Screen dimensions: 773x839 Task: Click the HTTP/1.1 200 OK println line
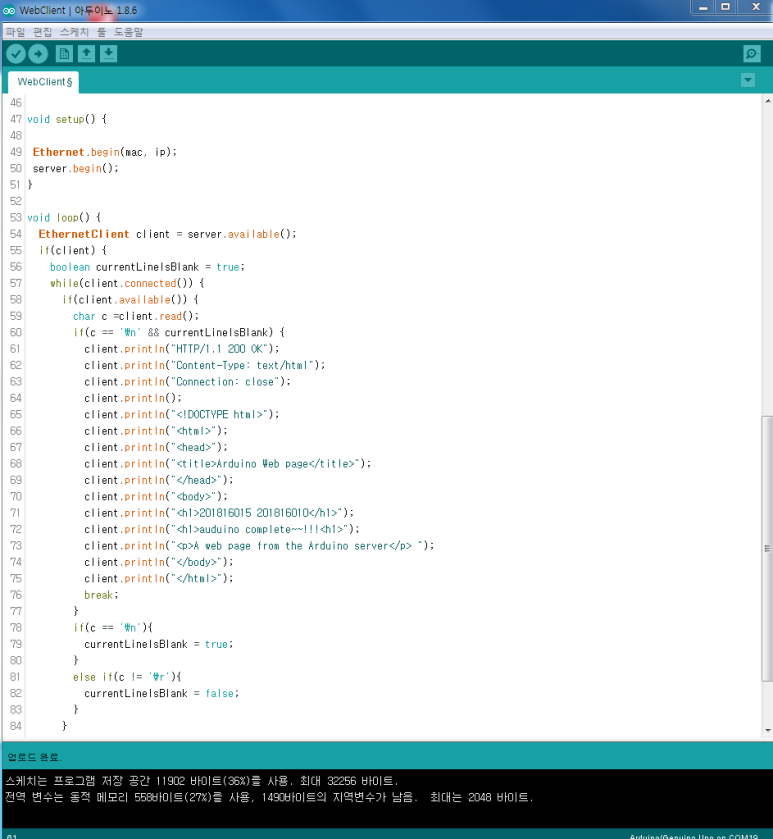click(x=182, y=349)
